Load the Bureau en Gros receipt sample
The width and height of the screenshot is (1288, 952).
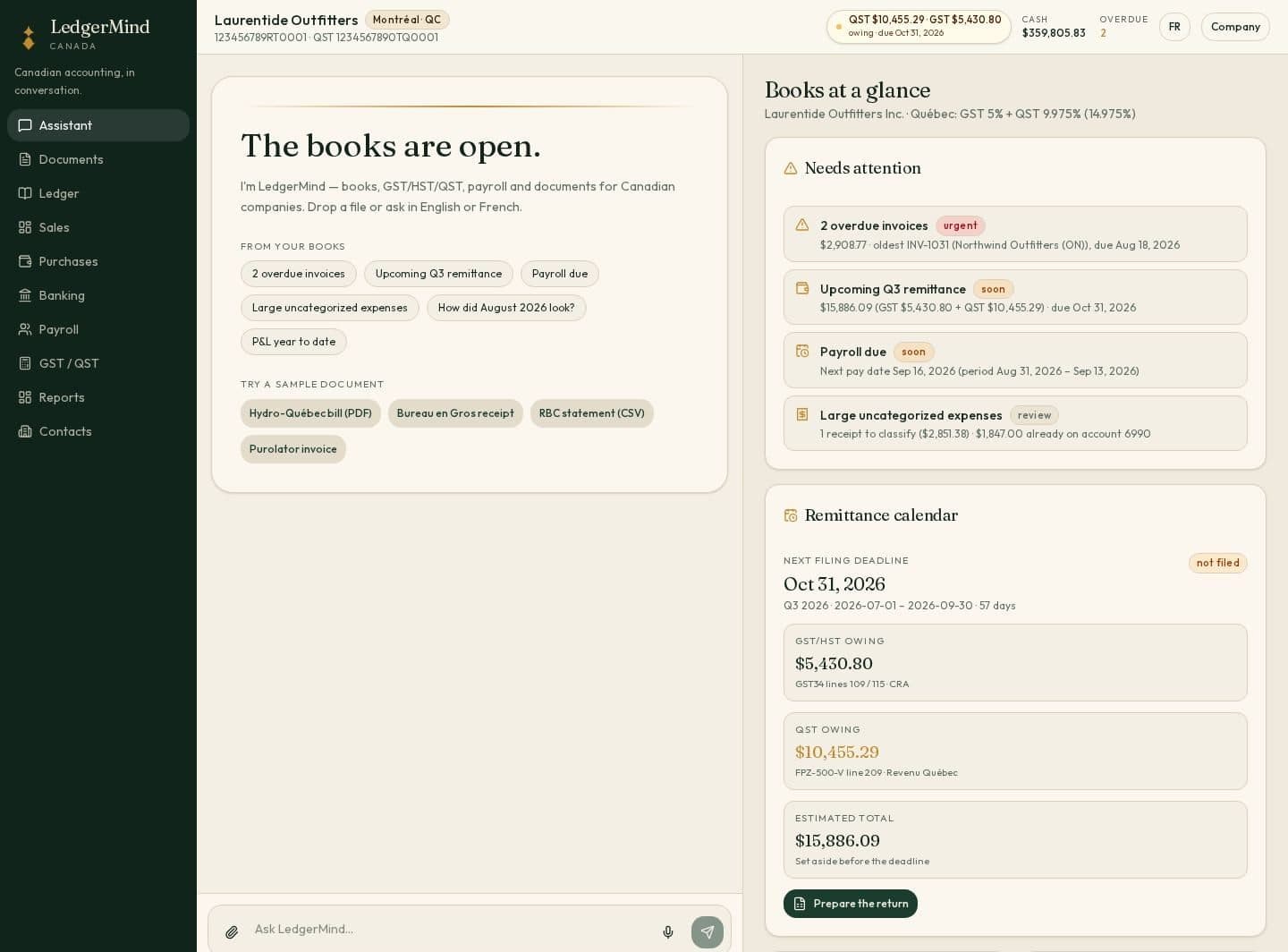(x=455, y=413)
